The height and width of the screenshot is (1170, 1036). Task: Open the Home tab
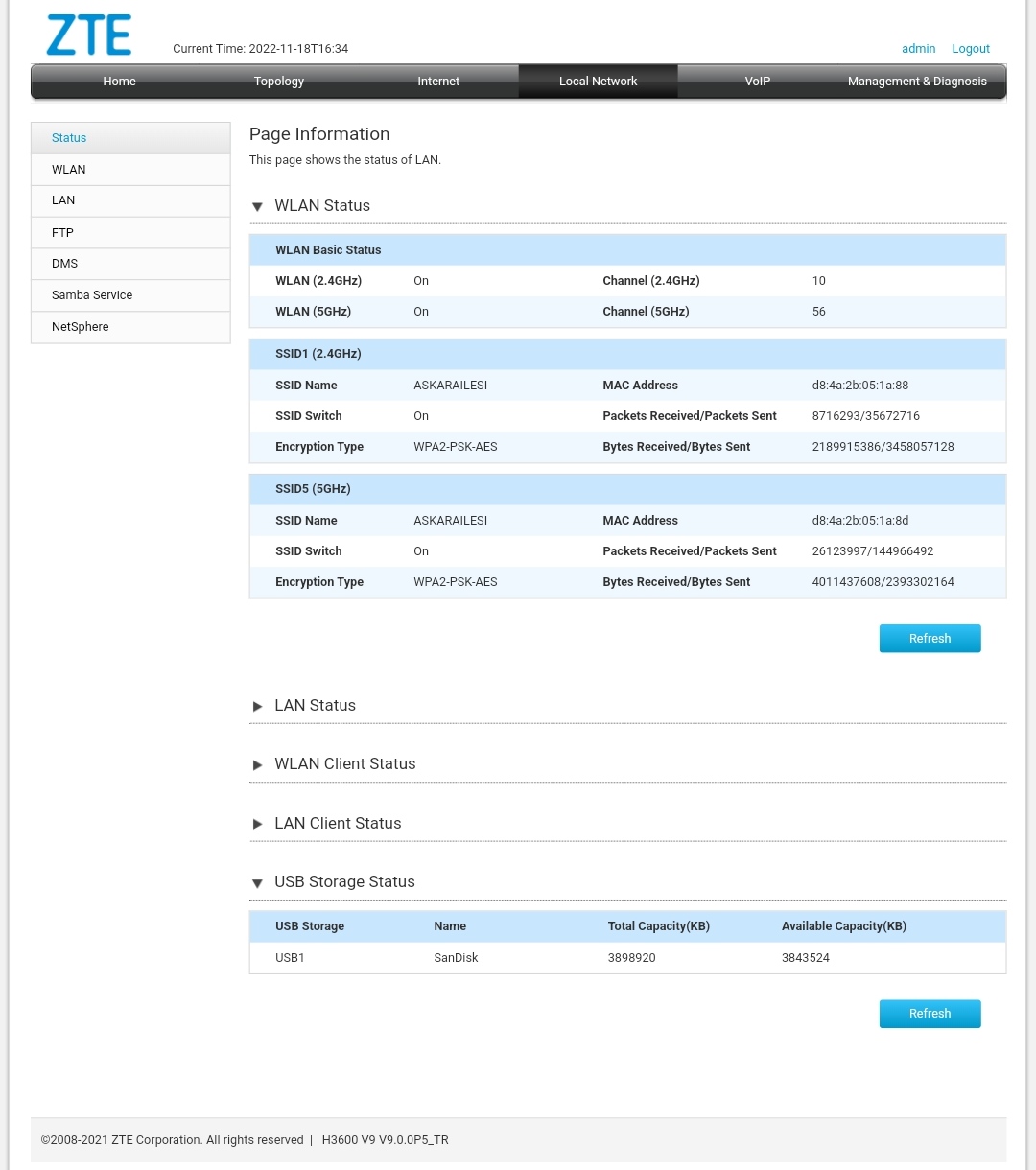point(120,82)
